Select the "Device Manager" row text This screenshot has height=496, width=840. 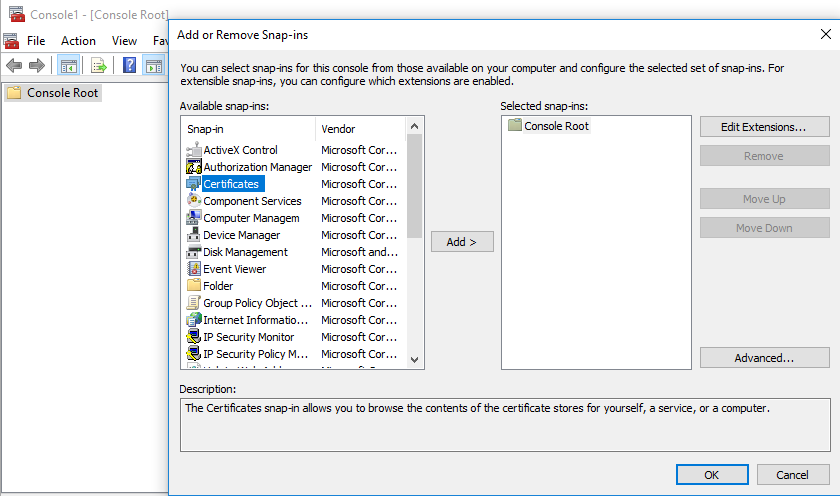(x=242, y=235)
